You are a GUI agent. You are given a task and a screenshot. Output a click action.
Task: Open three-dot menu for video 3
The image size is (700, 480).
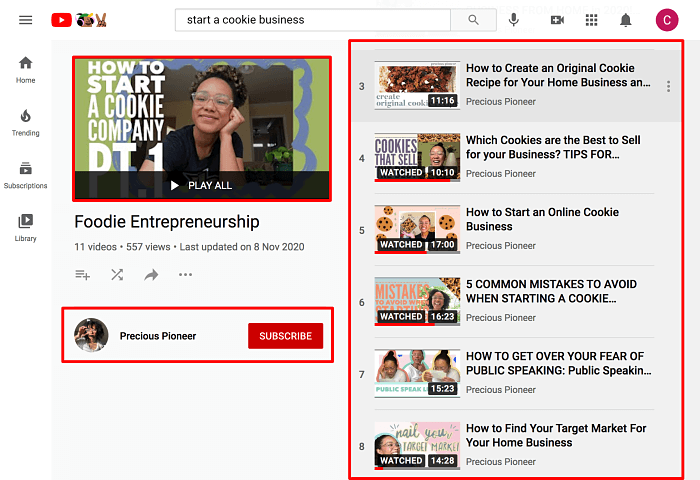(x=668, y=86)
